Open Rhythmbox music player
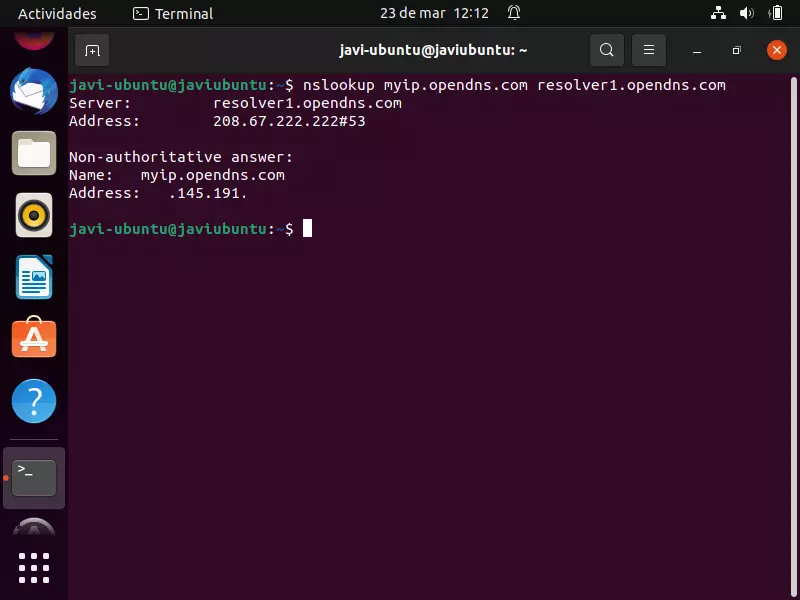The height and width of the screenshot is (600, 800). click(x=34, y=215)
